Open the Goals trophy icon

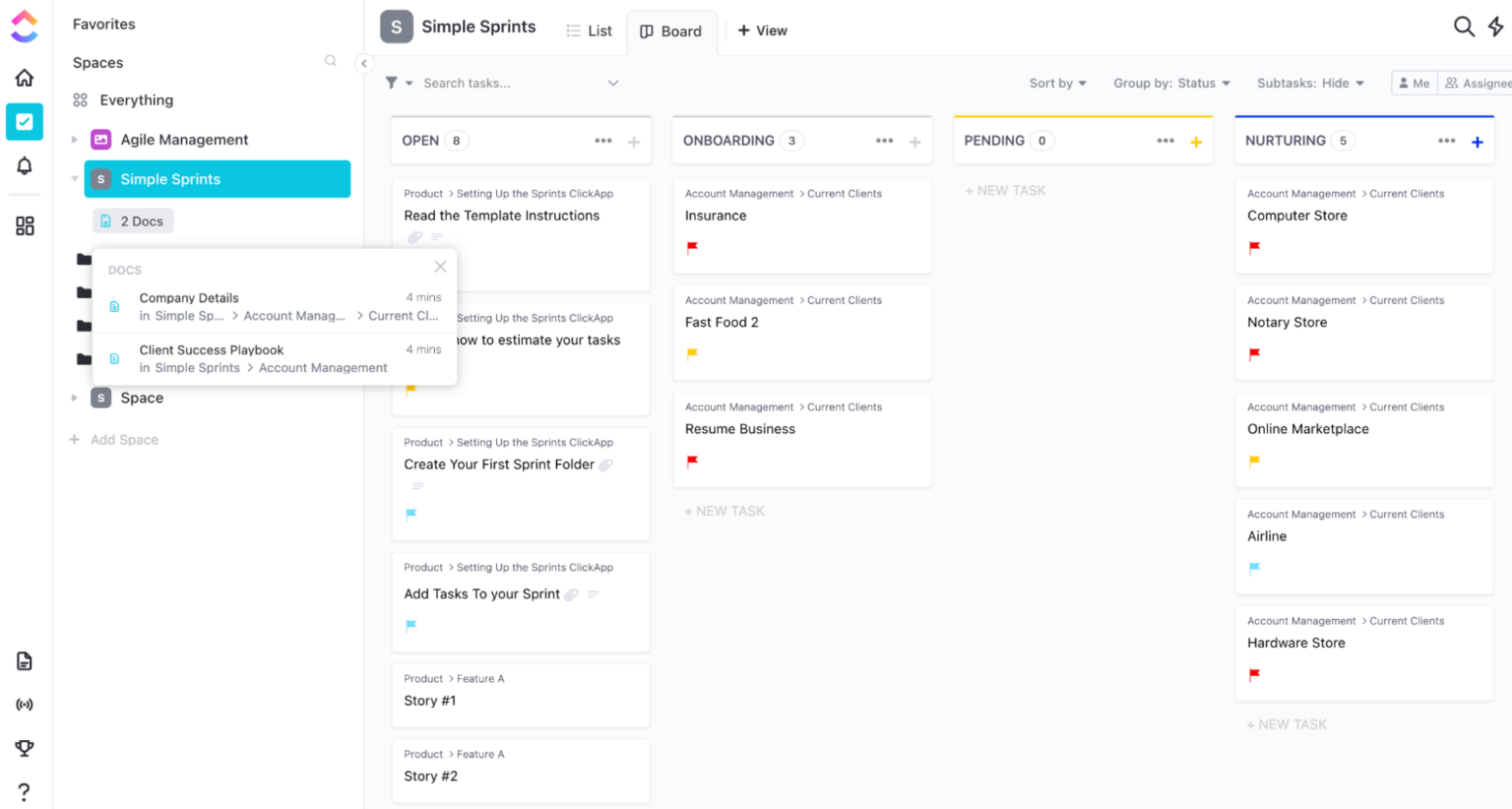click(x=24, y=748)
